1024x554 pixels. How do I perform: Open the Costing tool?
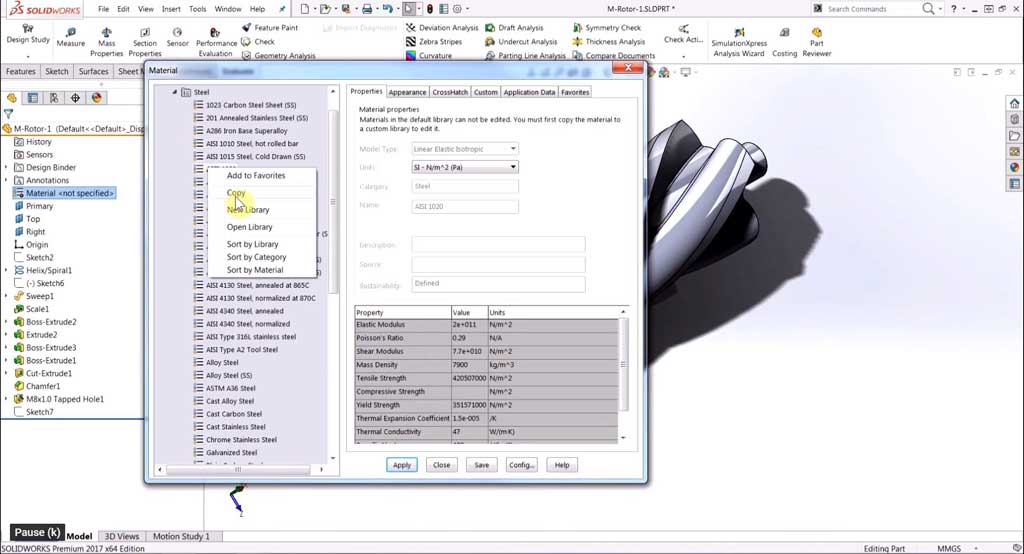784,42
